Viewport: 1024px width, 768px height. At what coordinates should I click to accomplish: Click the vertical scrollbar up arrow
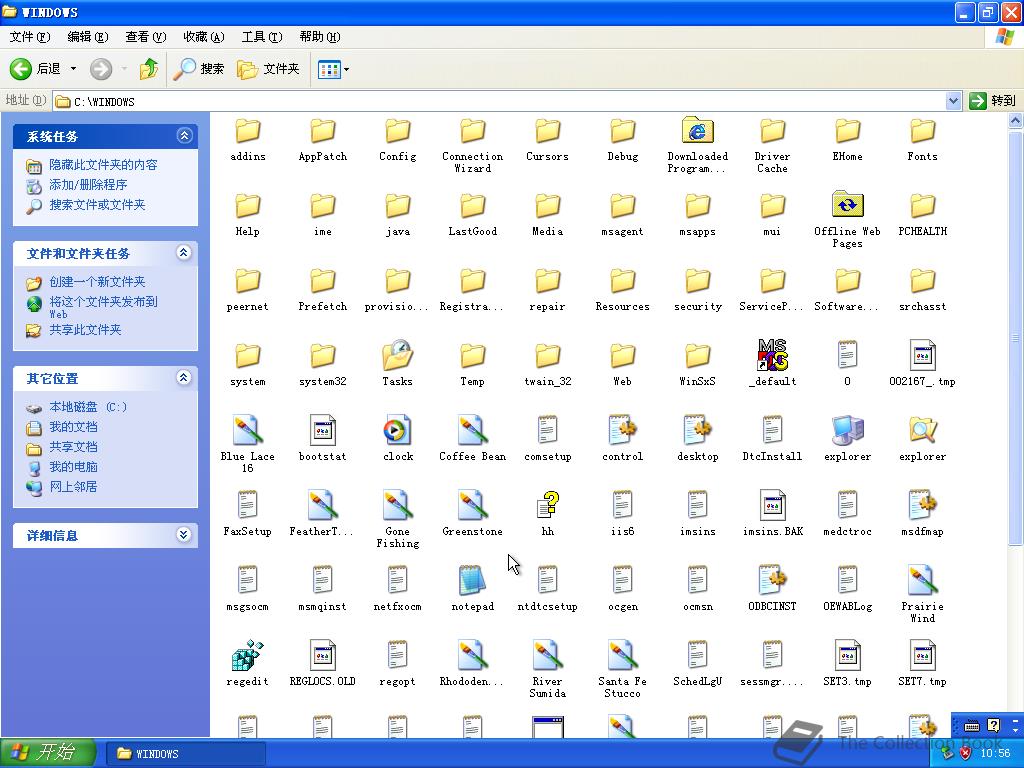[1016, 120]
